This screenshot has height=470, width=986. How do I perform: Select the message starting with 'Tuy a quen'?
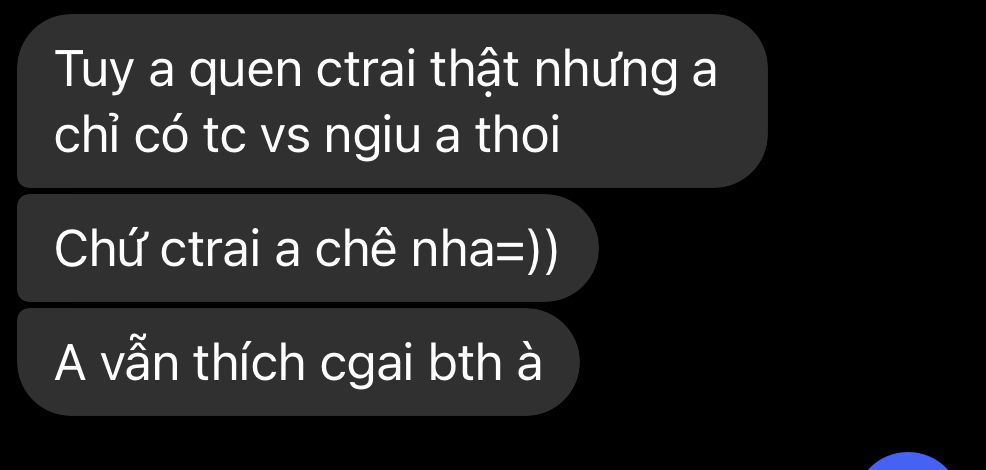tap(392, 101)
